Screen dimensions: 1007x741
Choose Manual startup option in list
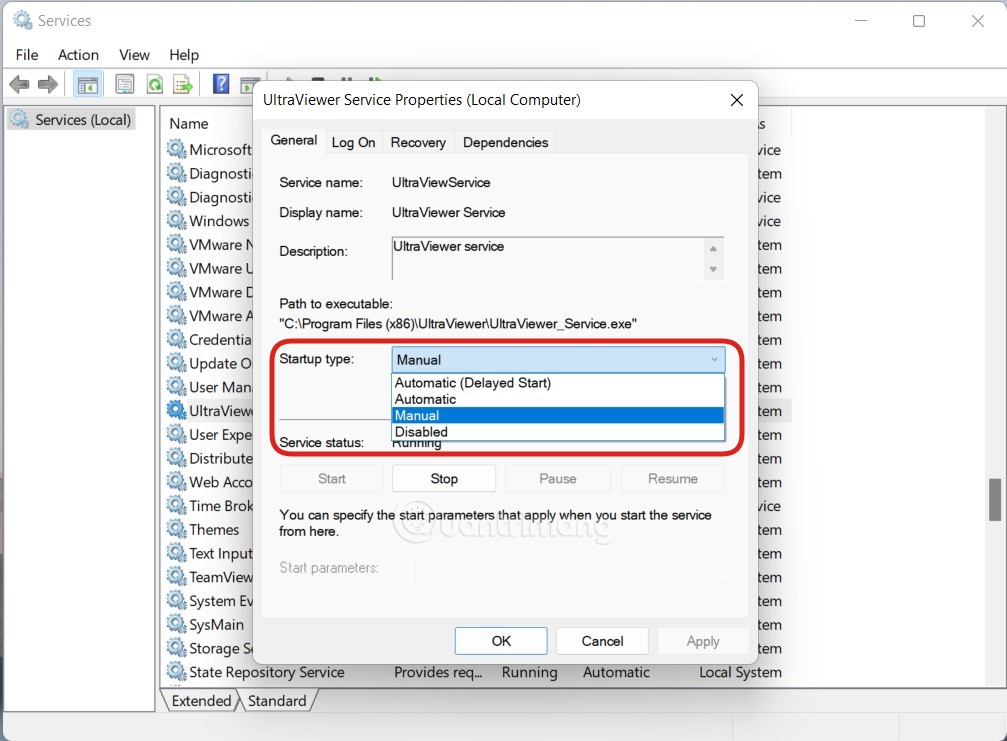click(x=557, y=415)
